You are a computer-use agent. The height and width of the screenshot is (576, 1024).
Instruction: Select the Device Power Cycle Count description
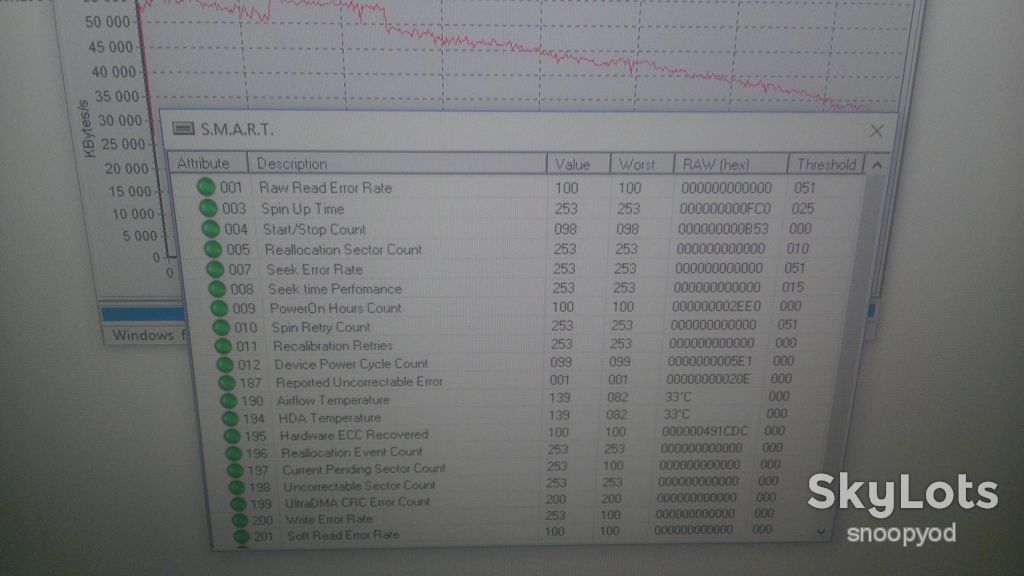pos(351,364)
